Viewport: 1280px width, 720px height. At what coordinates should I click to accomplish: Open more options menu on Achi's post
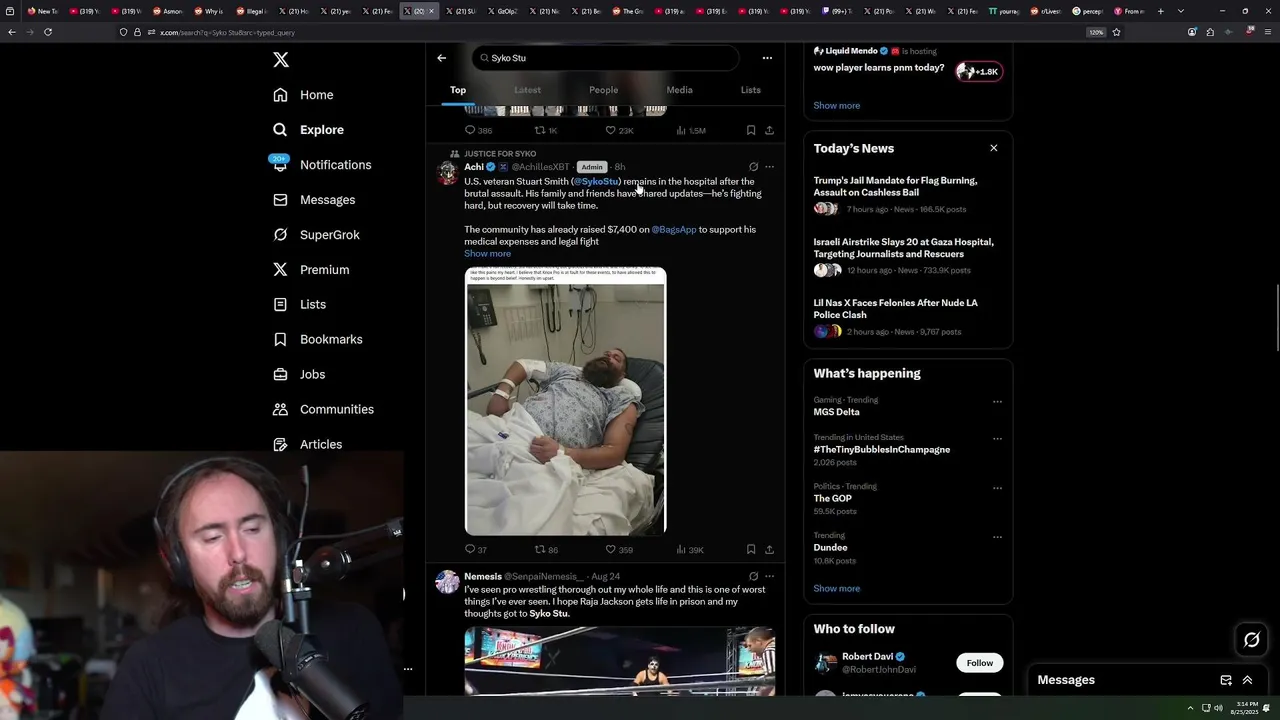769,167
